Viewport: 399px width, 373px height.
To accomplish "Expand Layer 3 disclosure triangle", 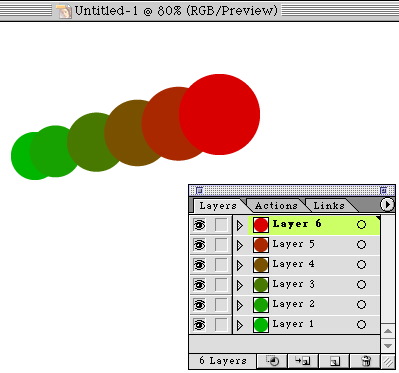I will [x=240, y=285].
